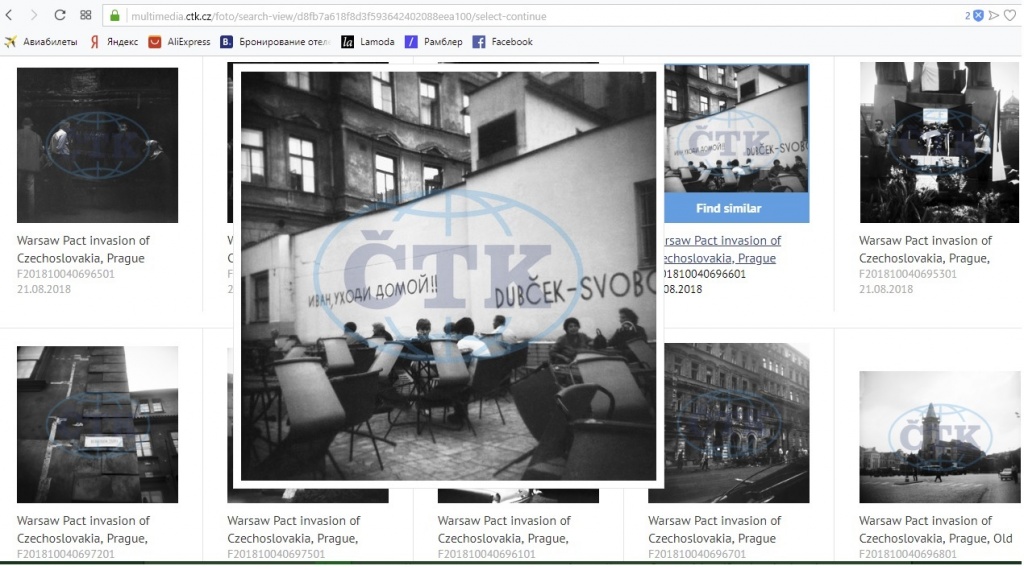Open the Рамблер bookmark
The image size is (1024, 570).
pyautogui.click(x=434, y=42)
